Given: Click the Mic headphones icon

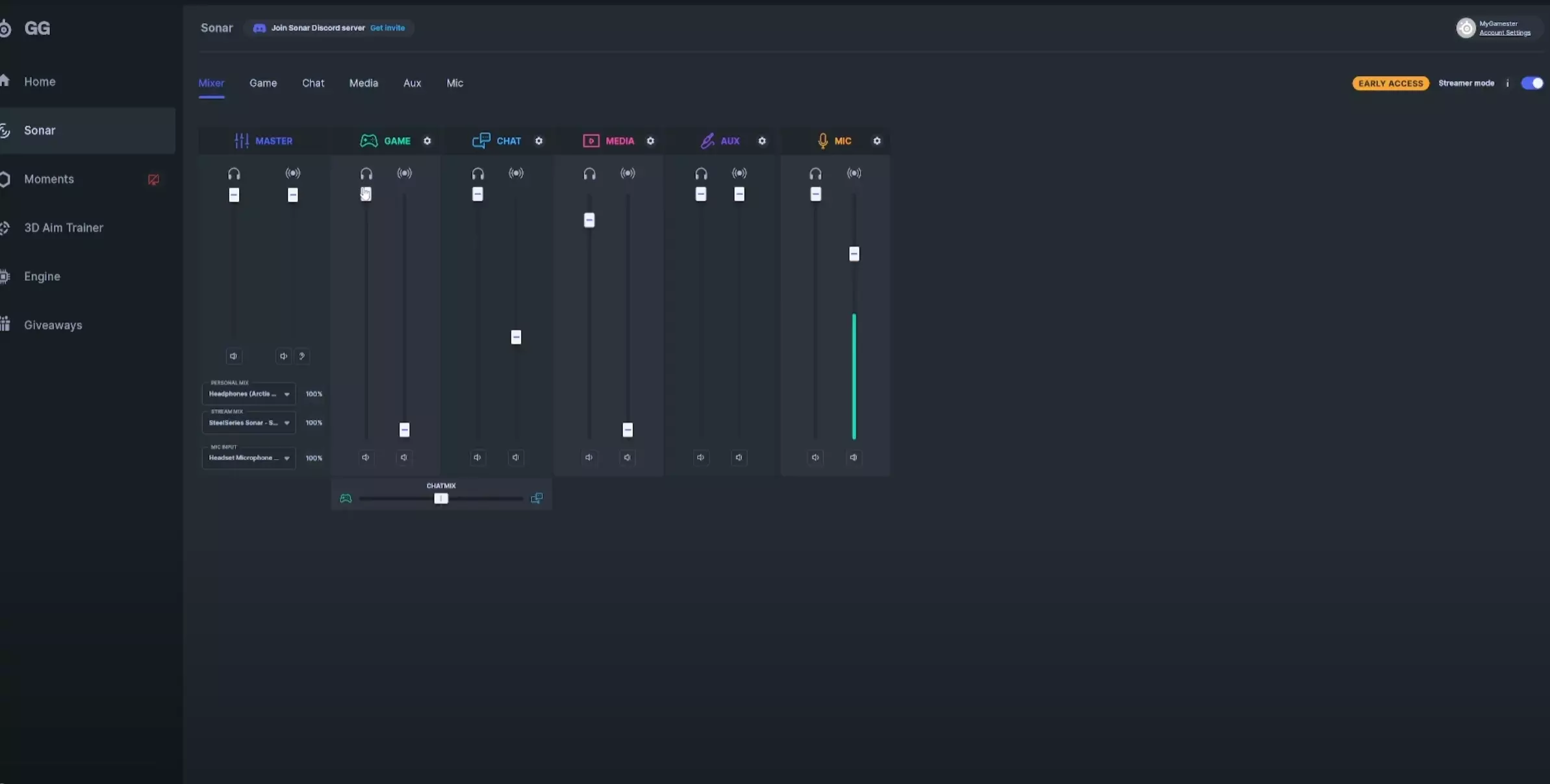Looking at the screenshot, I should [x=815, y=173].
